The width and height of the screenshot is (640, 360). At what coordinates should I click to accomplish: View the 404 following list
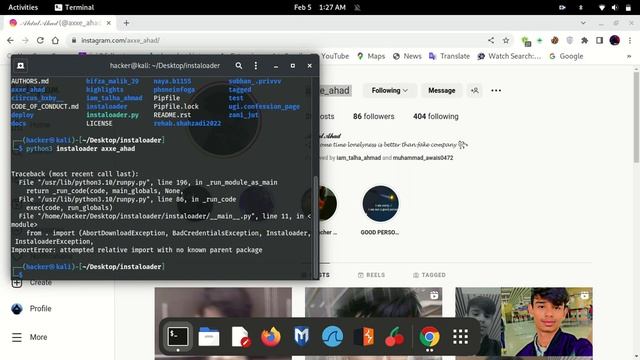(436, 116)
